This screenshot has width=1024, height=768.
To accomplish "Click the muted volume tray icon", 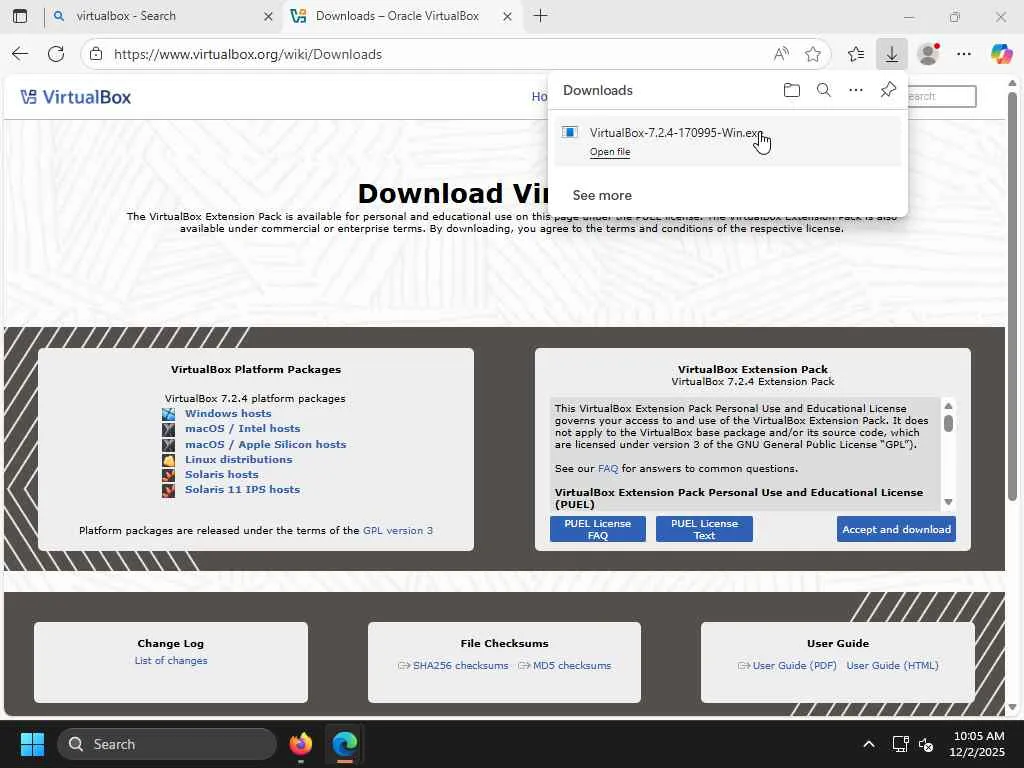I will (x=925, y=744).
